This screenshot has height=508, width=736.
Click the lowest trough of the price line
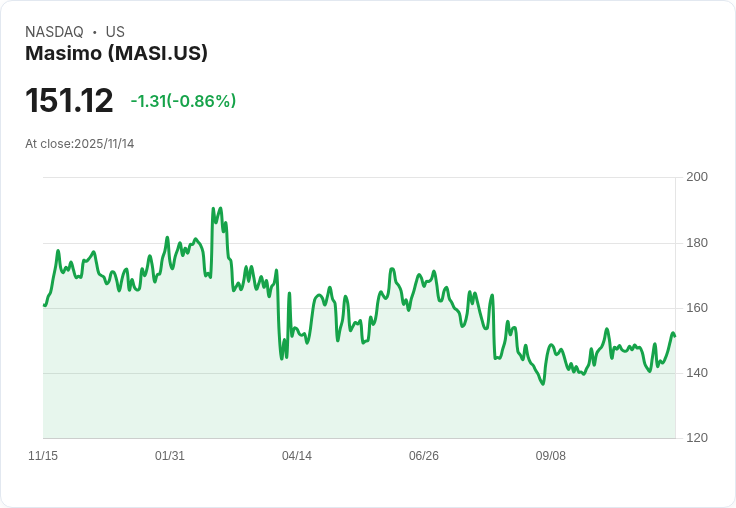coord(543,384)
